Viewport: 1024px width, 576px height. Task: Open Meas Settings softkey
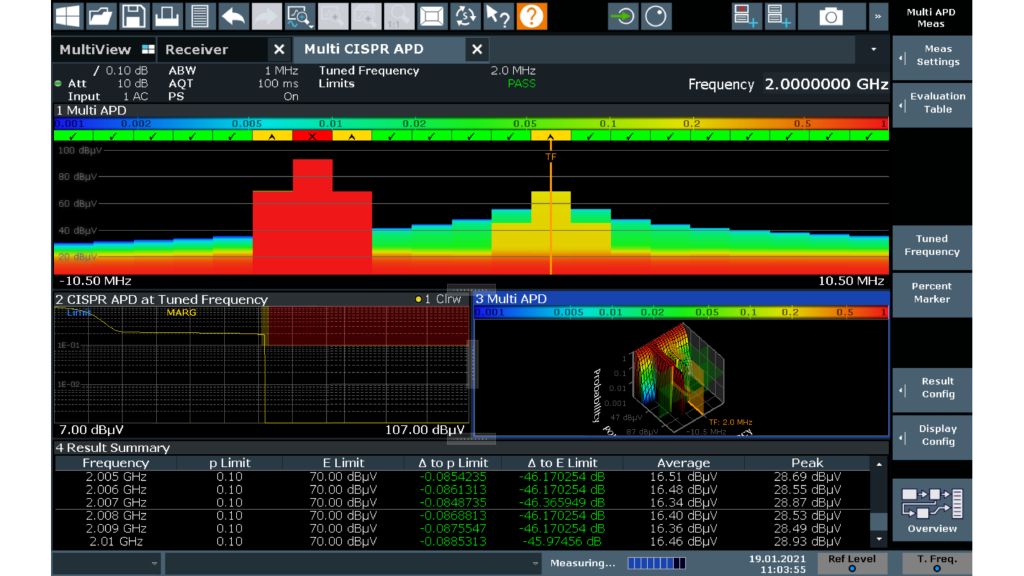click(932, 56)
